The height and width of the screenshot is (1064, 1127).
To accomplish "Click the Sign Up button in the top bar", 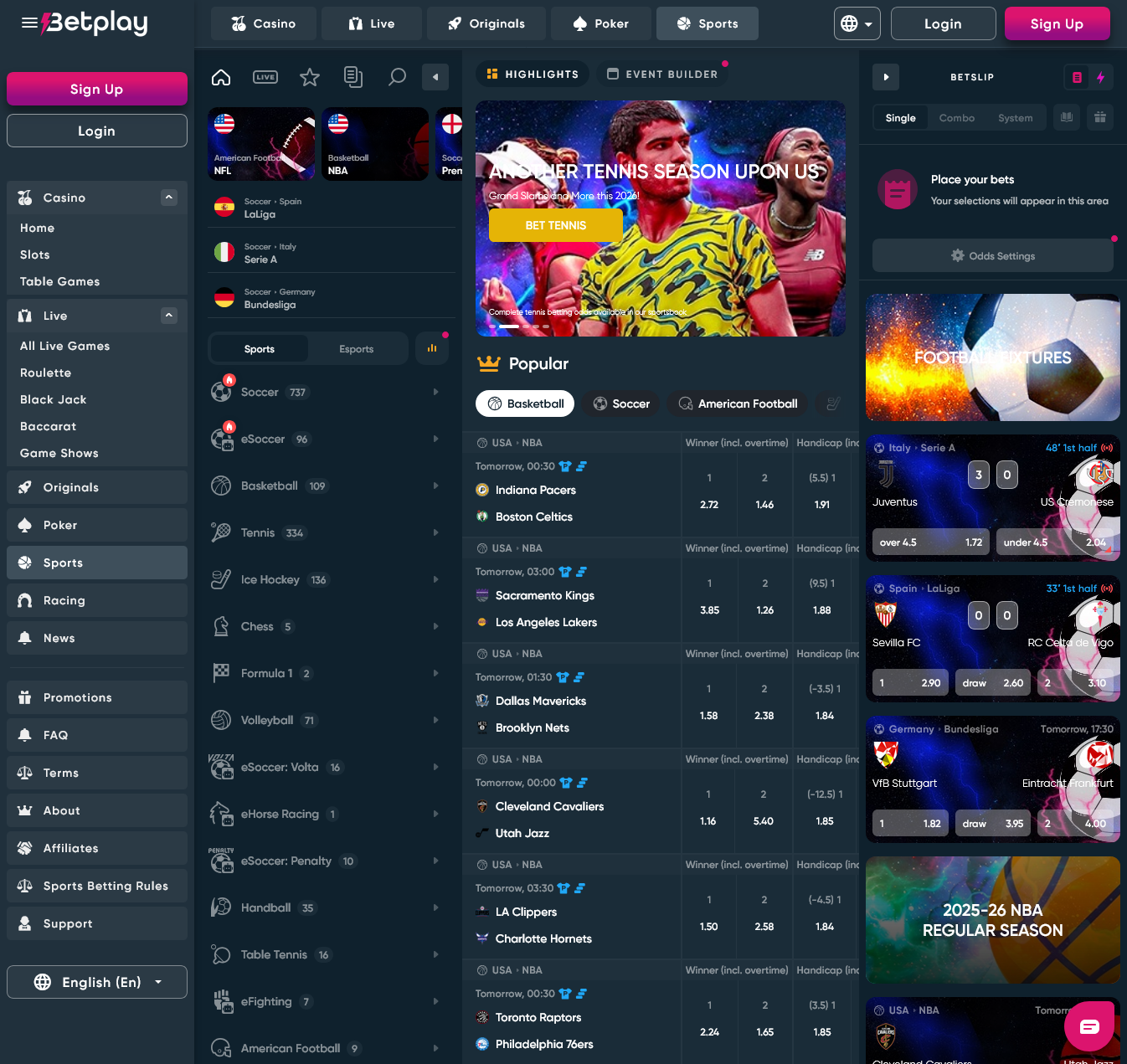I will [1058, 23].
